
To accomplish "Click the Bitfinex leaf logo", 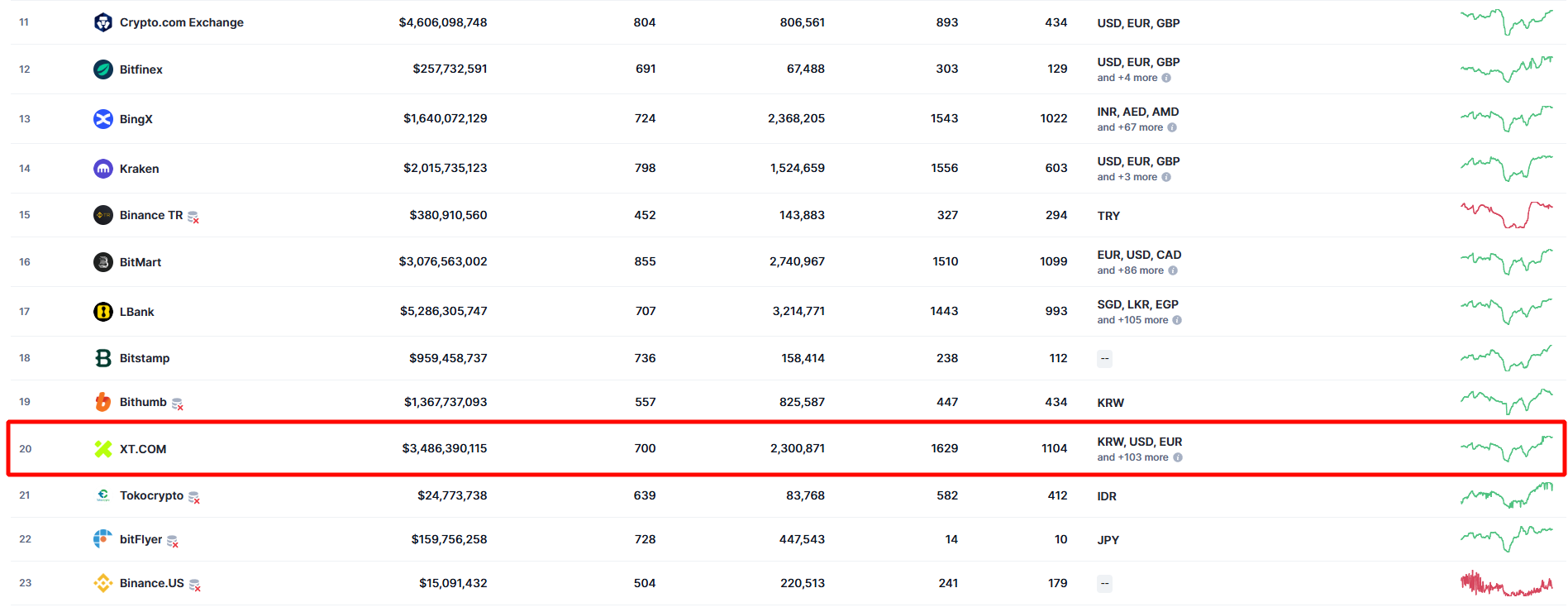I will click(102, 69).
